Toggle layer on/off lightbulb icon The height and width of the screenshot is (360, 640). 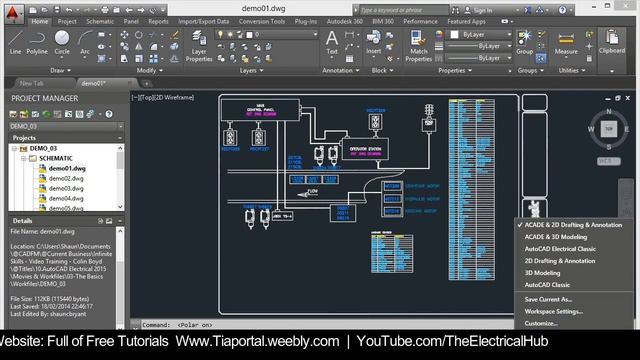tap(220, 34)
